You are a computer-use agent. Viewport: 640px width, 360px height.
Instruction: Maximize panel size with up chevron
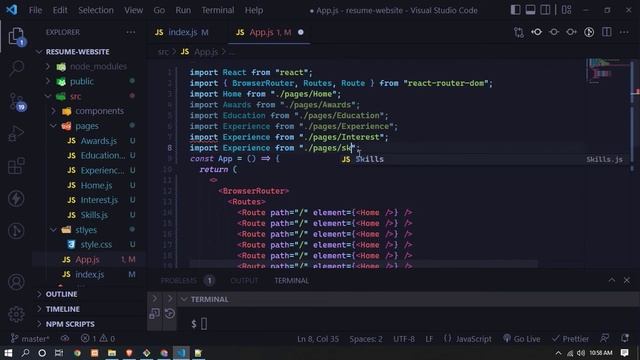[611, 280]
